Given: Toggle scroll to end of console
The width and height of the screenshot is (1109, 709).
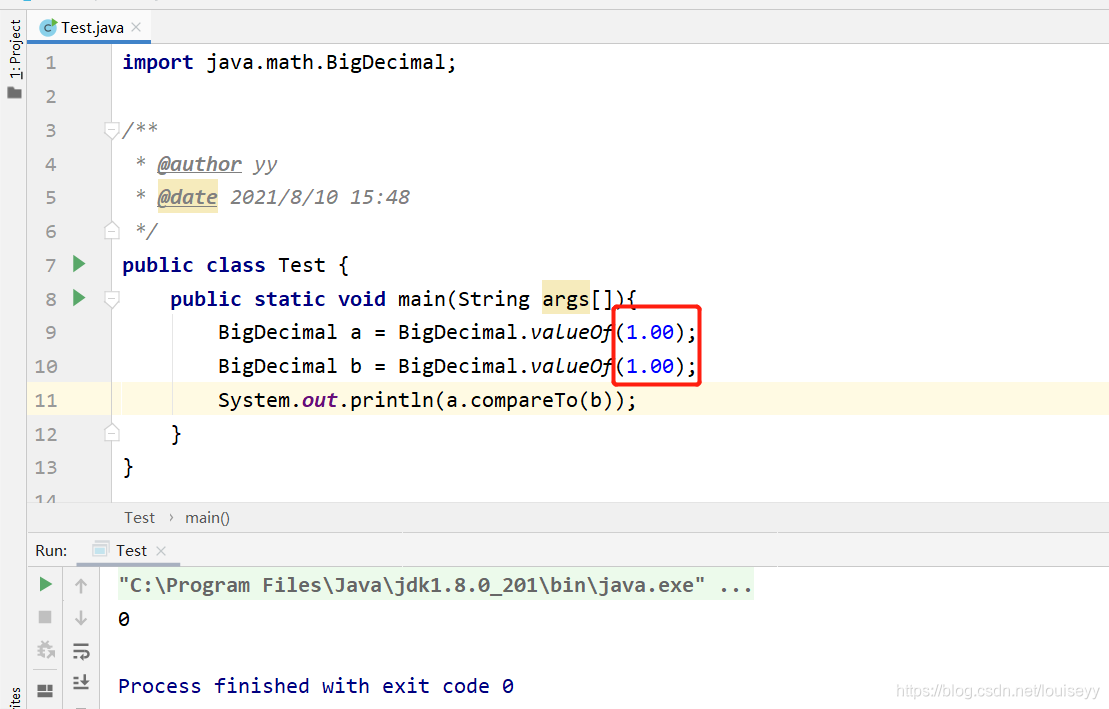Looking at the screenshot, I should pyautogui.click(x=81, y=682).
